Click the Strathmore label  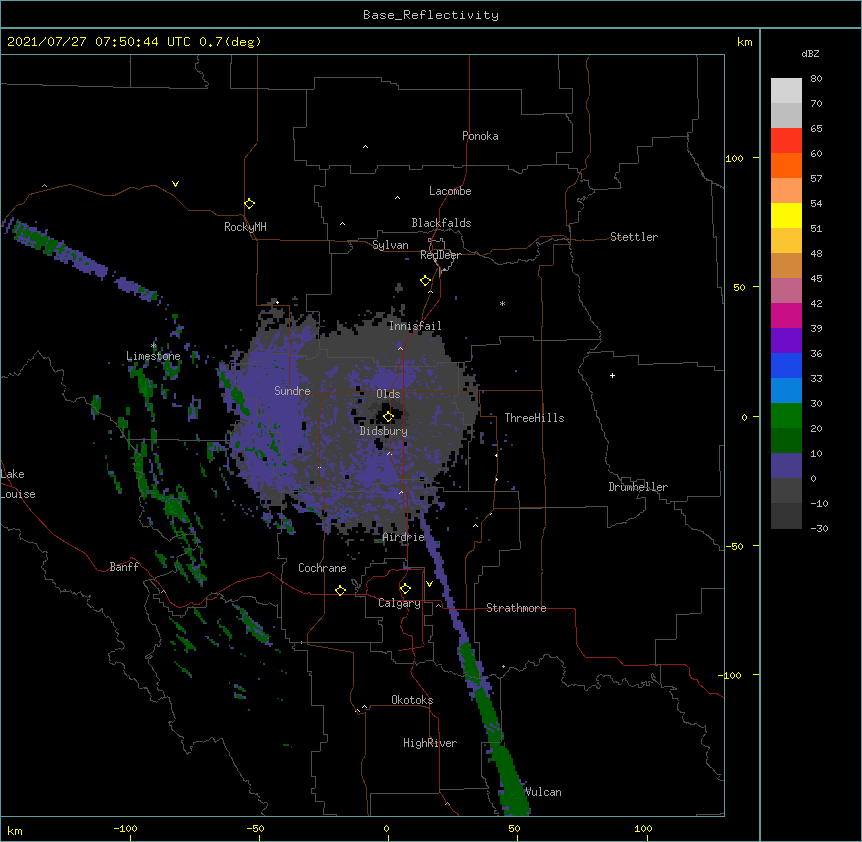point(516,608)
